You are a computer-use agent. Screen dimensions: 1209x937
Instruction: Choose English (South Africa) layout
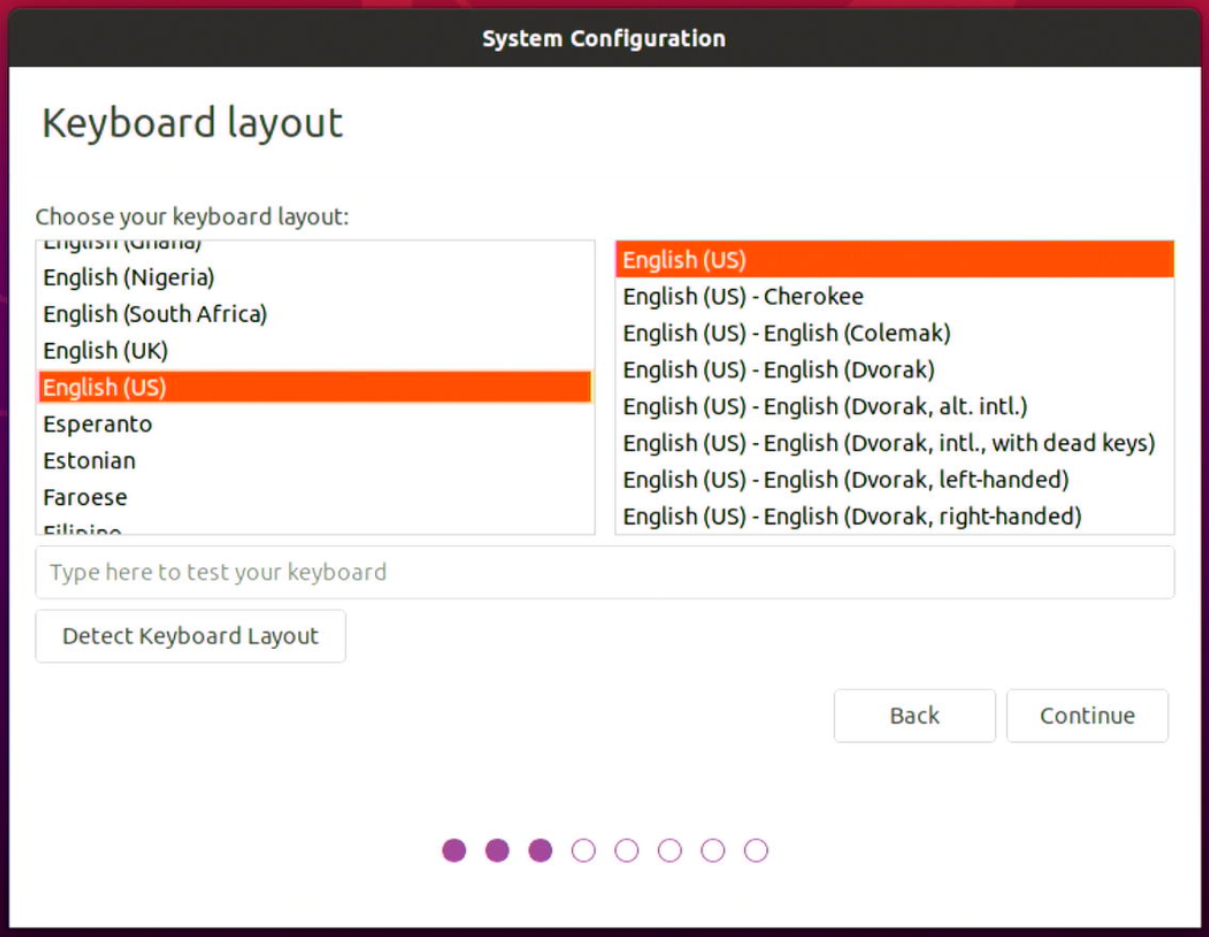pos(155,314)
